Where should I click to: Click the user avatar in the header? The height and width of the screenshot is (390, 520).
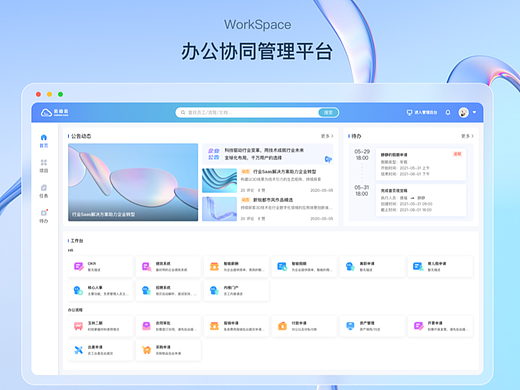(463, 112)
